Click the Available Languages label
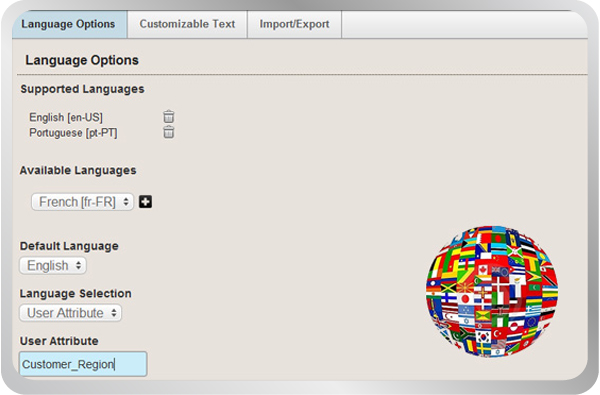 (x=78, y=170)
